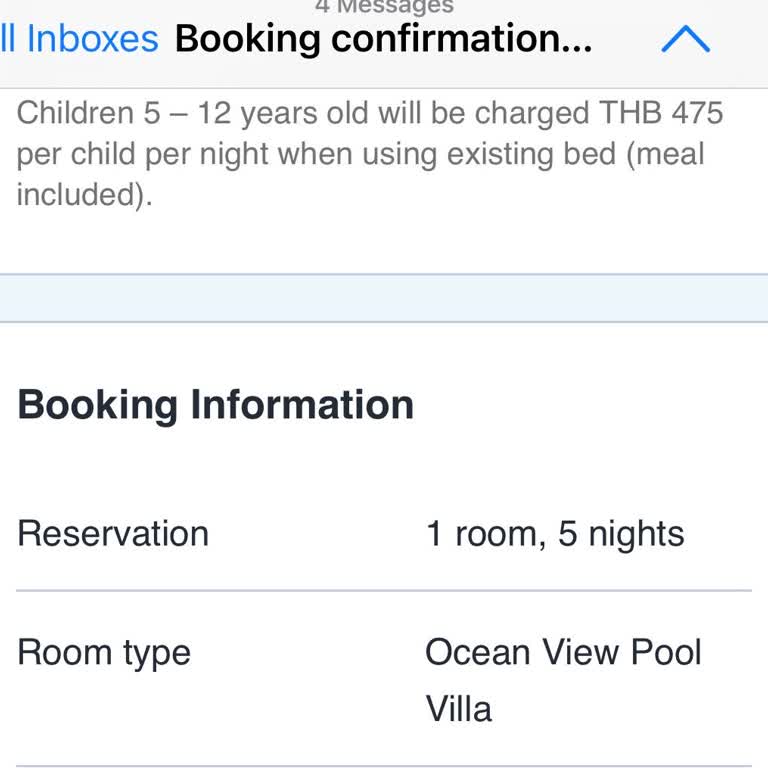The image size is (768, 768).
Task: Click the THB 475 charge amount
Action: (x=661, y=113)
